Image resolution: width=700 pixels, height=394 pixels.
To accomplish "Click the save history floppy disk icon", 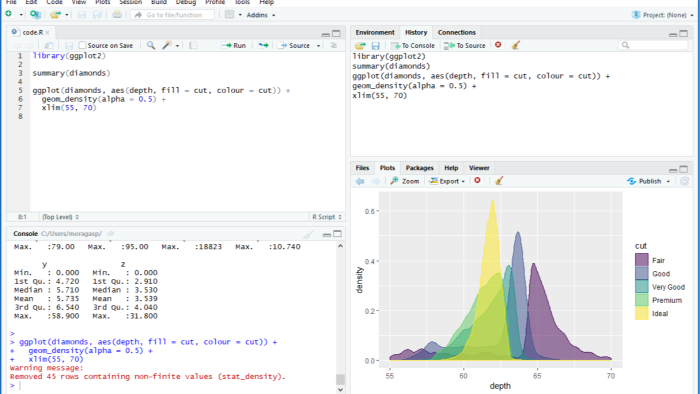I will point(375,46).
